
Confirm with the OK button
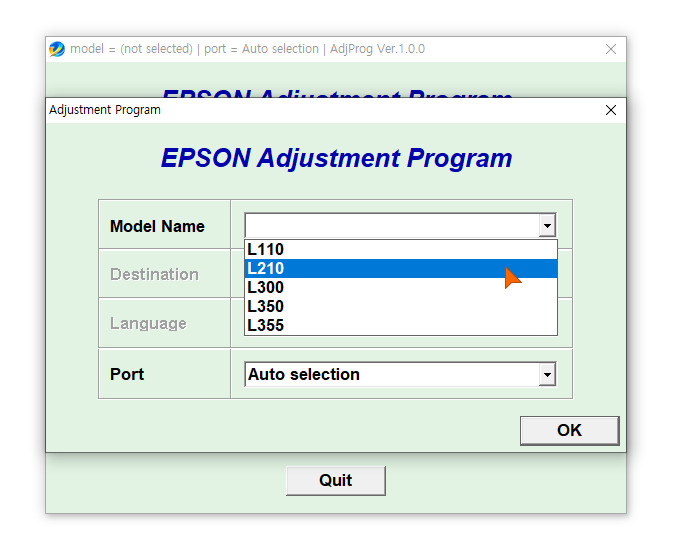click(x=570, y=430)
